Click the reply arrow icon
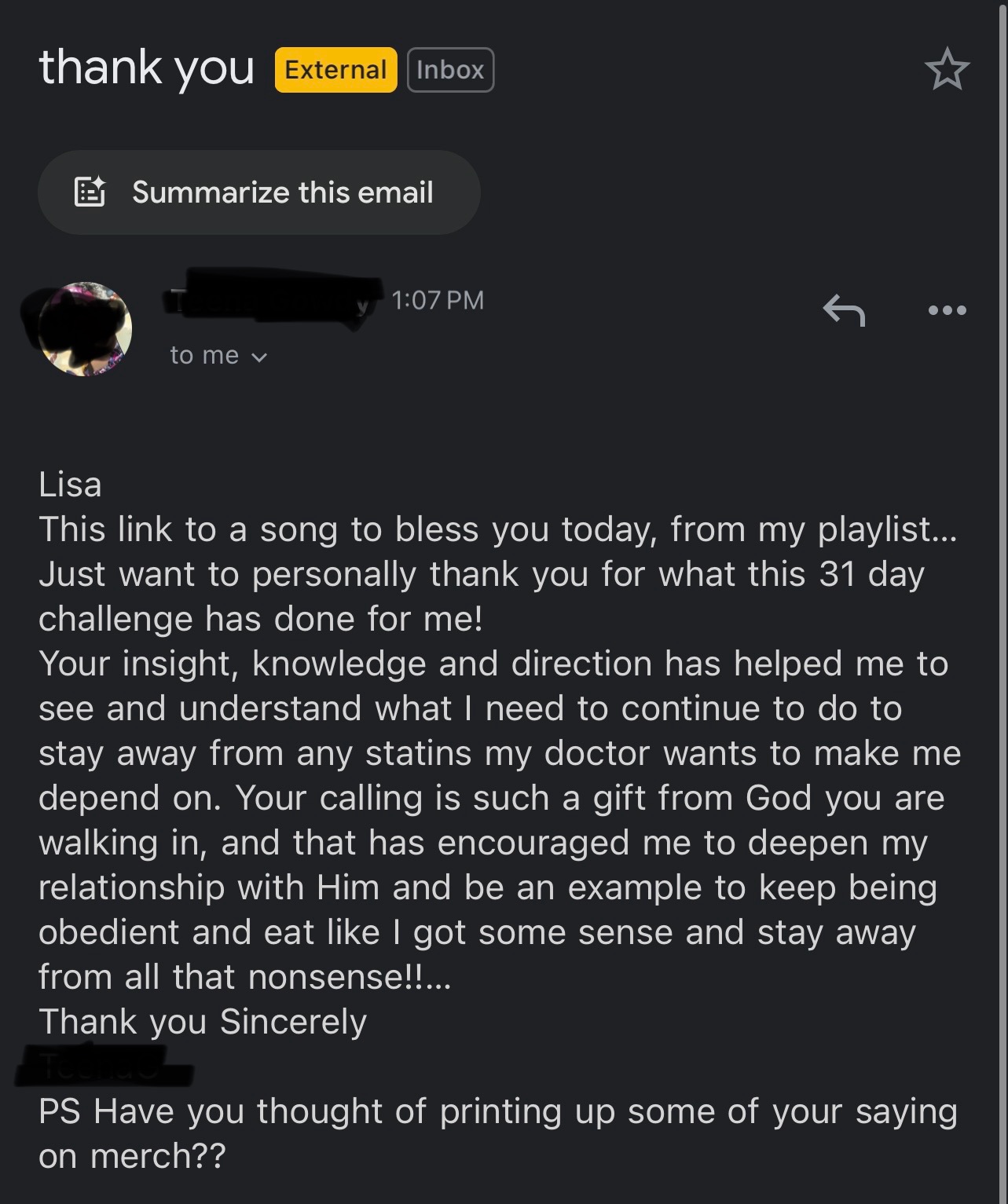Image resolution: width=1008 pixels, height=1204 pixels. [844, 309]
